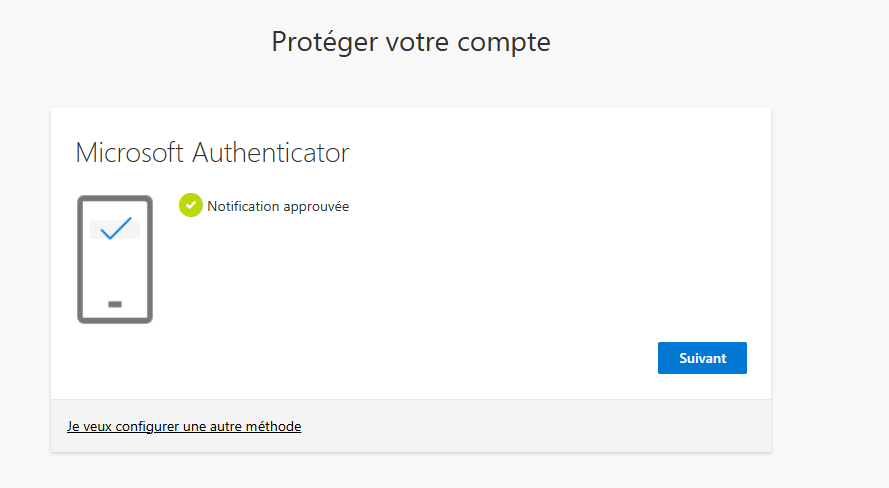Click the word "Protéger" in the page title
This screenshot has height=488, width=889.
click(x=319, y=43)
